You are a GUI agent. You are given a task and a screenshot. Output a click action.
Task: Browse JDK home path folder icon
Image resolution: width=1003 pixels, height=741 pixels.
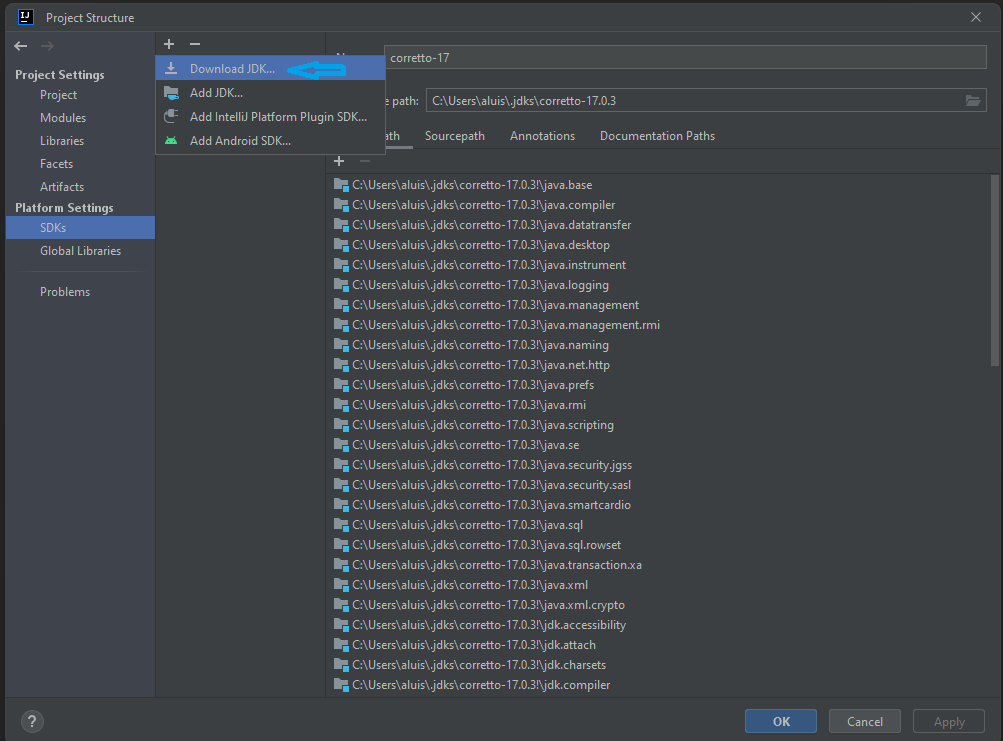[972, 100]
